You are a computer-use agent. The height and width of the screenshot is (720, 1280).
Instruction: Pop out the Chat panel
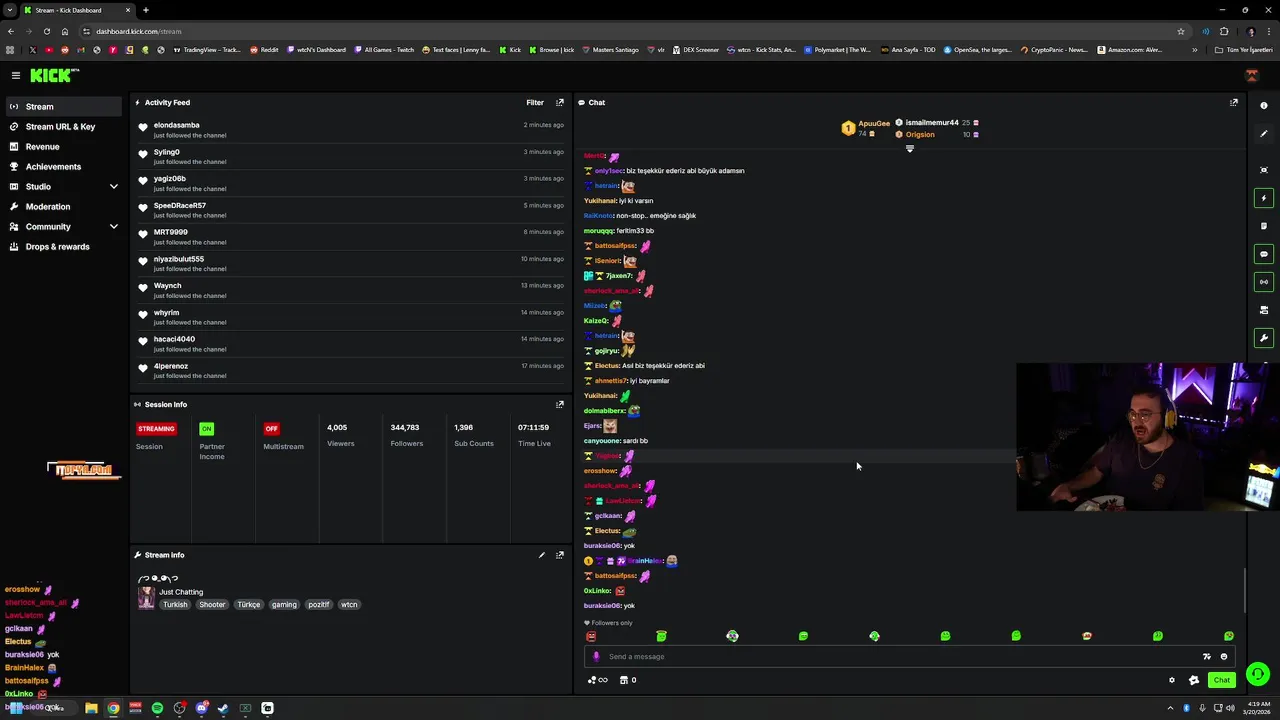(1234, 102)
